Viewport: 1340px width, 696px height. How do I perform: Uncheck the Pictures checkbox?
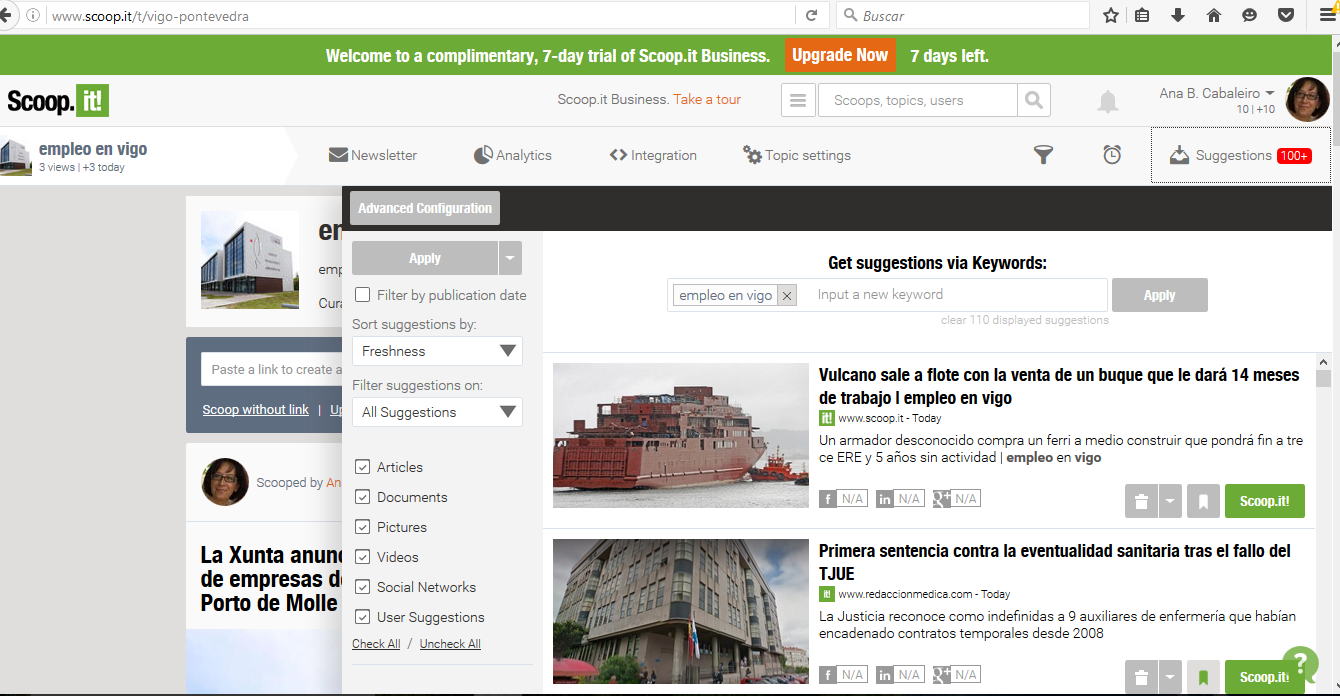[x=363, y=527]
